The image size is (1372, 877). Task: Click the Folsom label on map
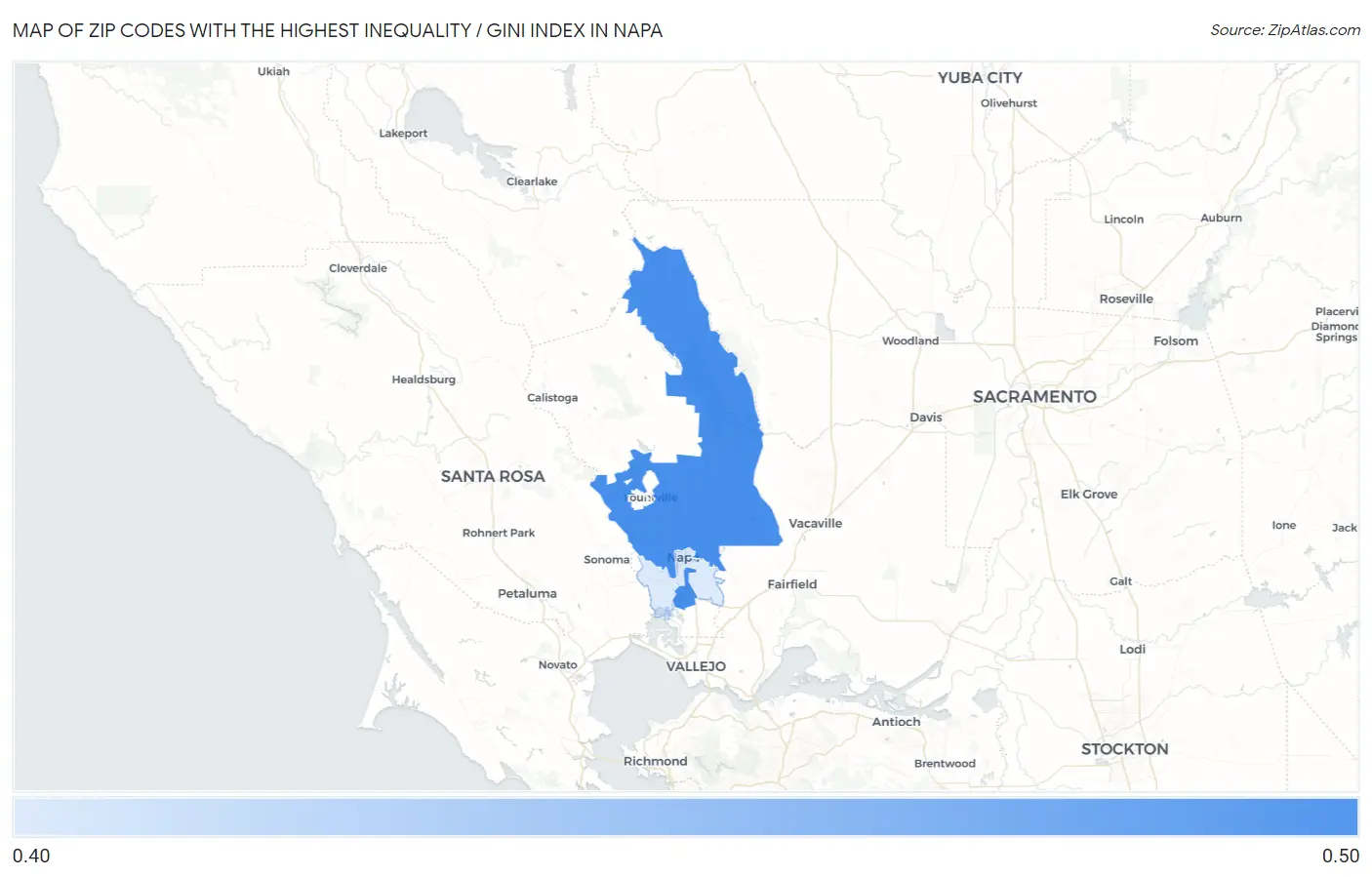coord(1176,341)
